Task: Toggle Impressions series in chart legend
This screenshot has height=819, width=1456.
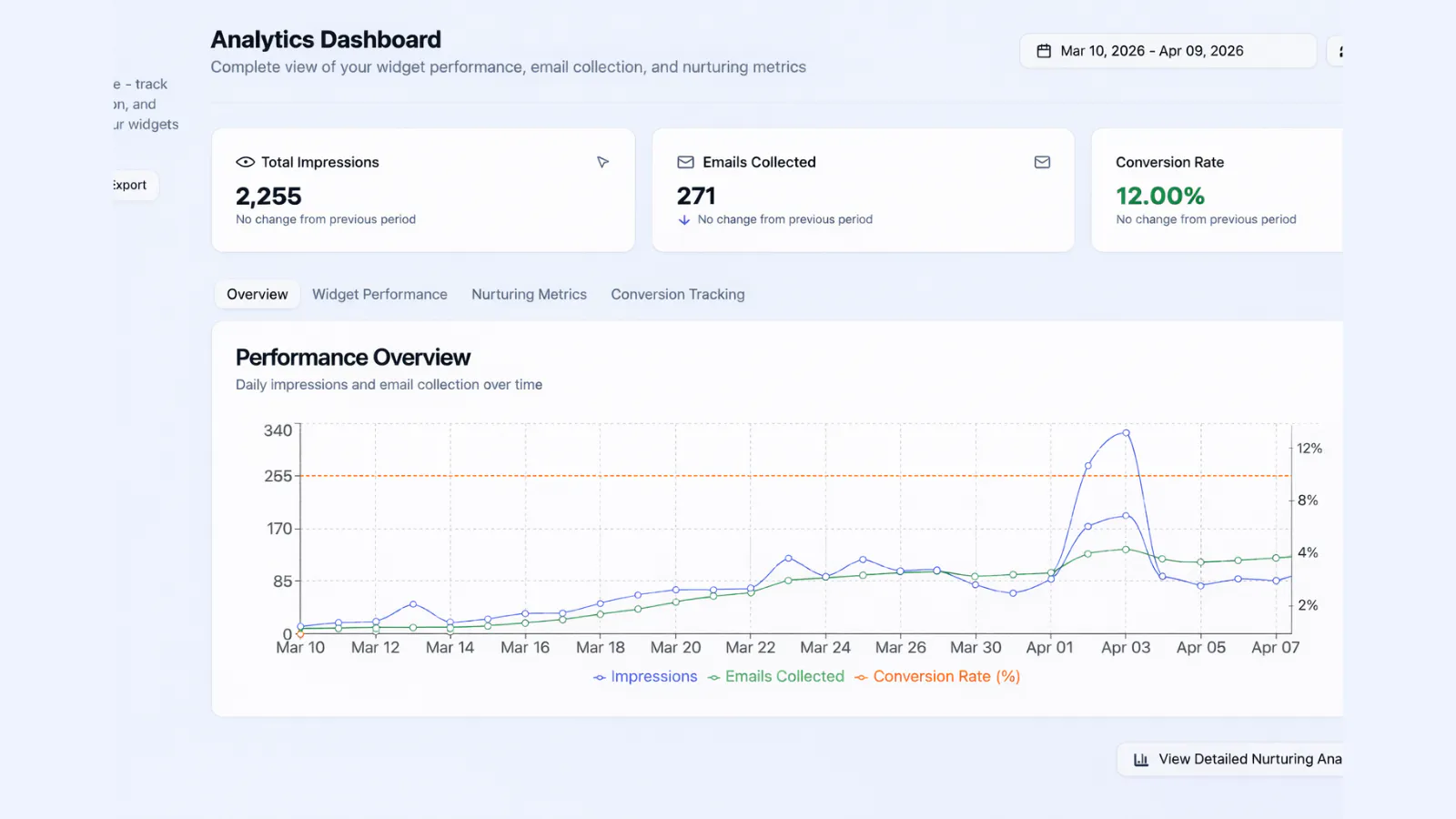Action: point(645,676)
